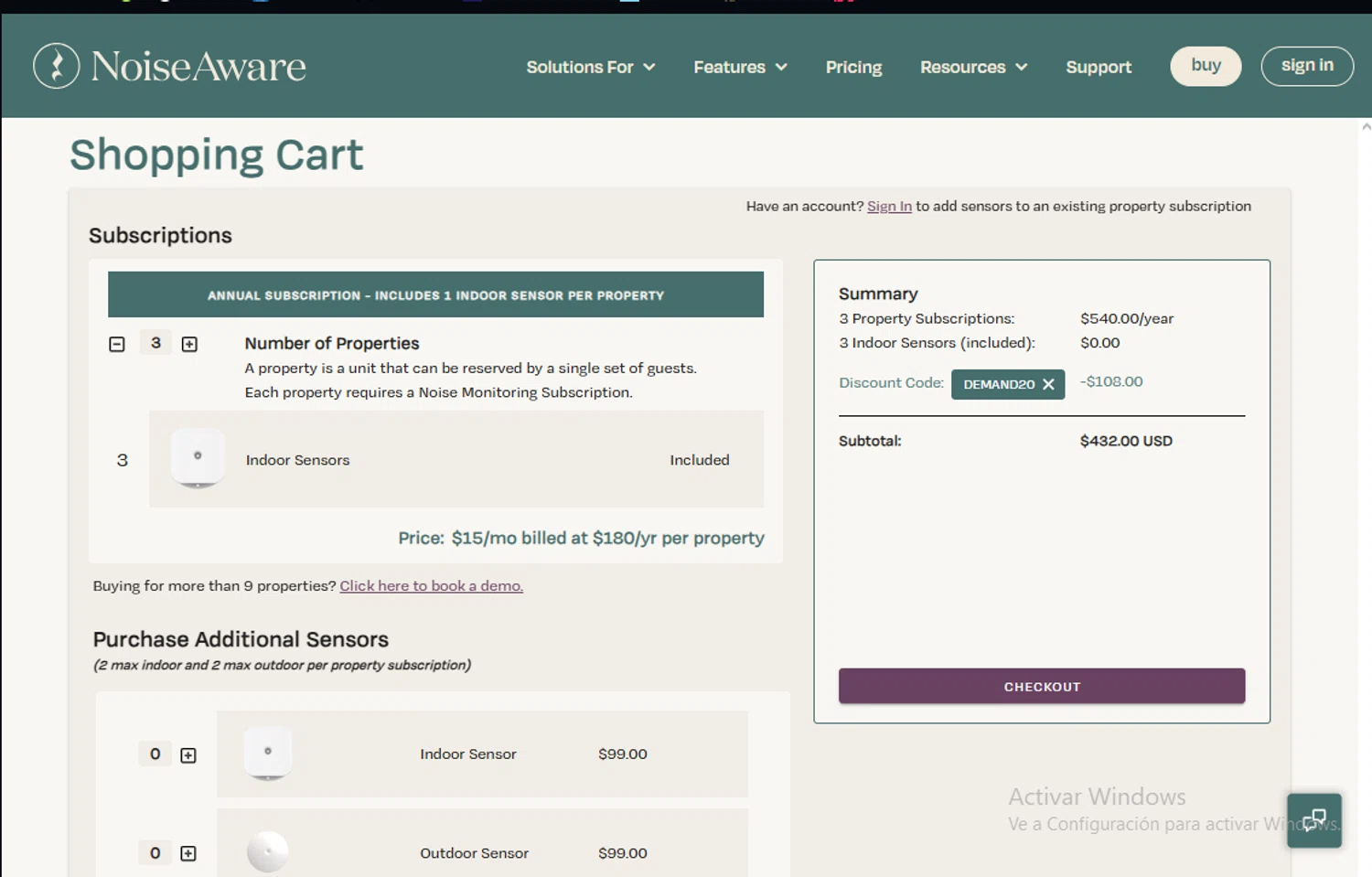
Task: Click the '3 Indoor Sensors (included):' label
Action: coord(937,343)
